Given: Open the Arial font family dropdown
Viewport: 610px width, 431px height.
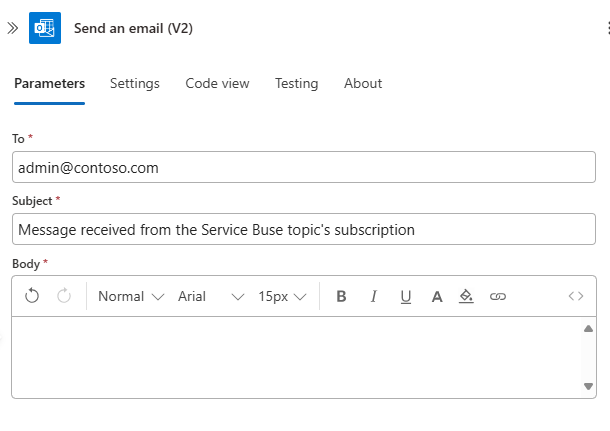Looking at the screenshot, I should click(210, 296).
